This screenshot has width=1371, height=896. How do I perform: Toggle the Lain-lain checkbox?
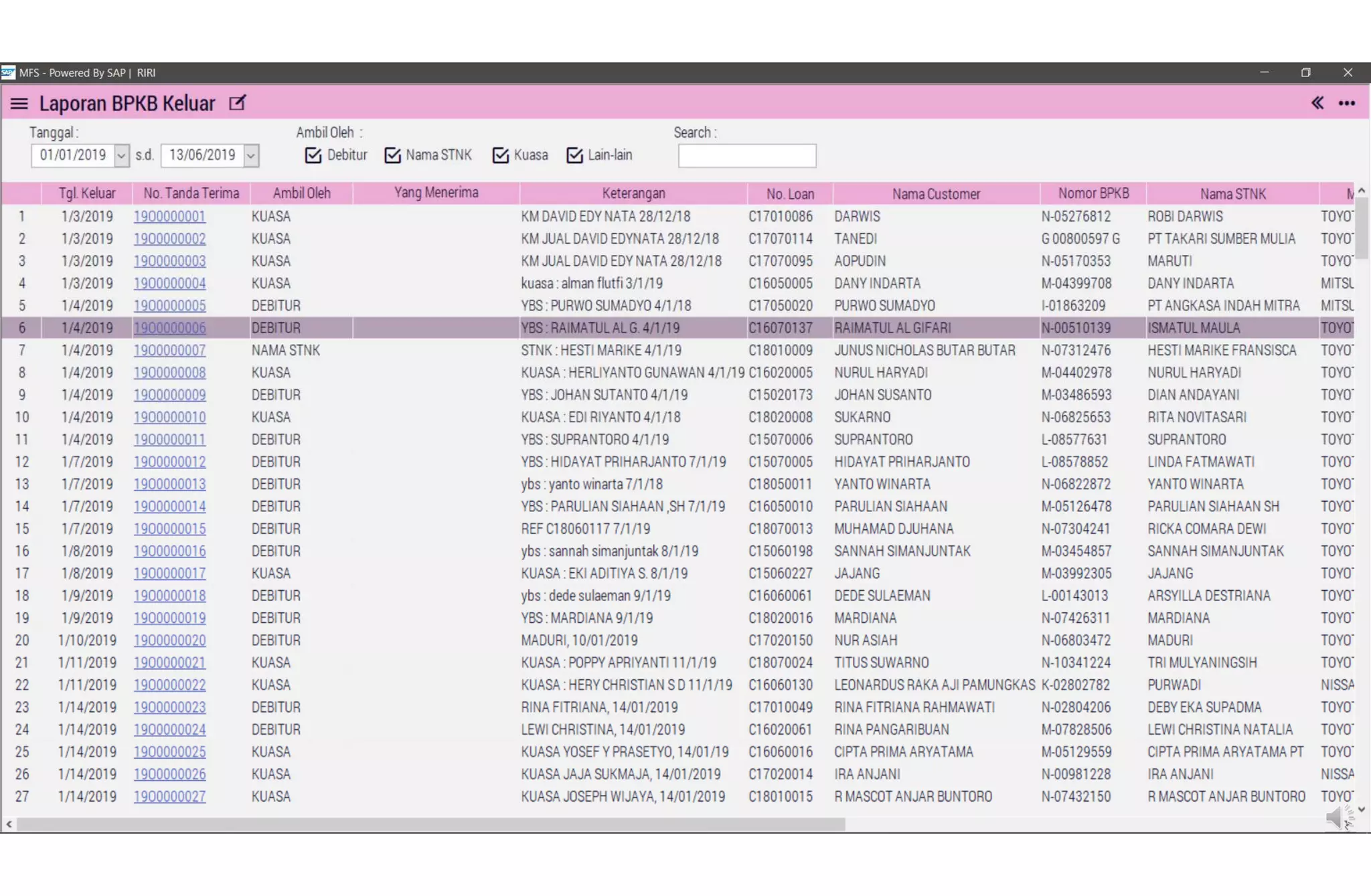[x=574, y=155]
